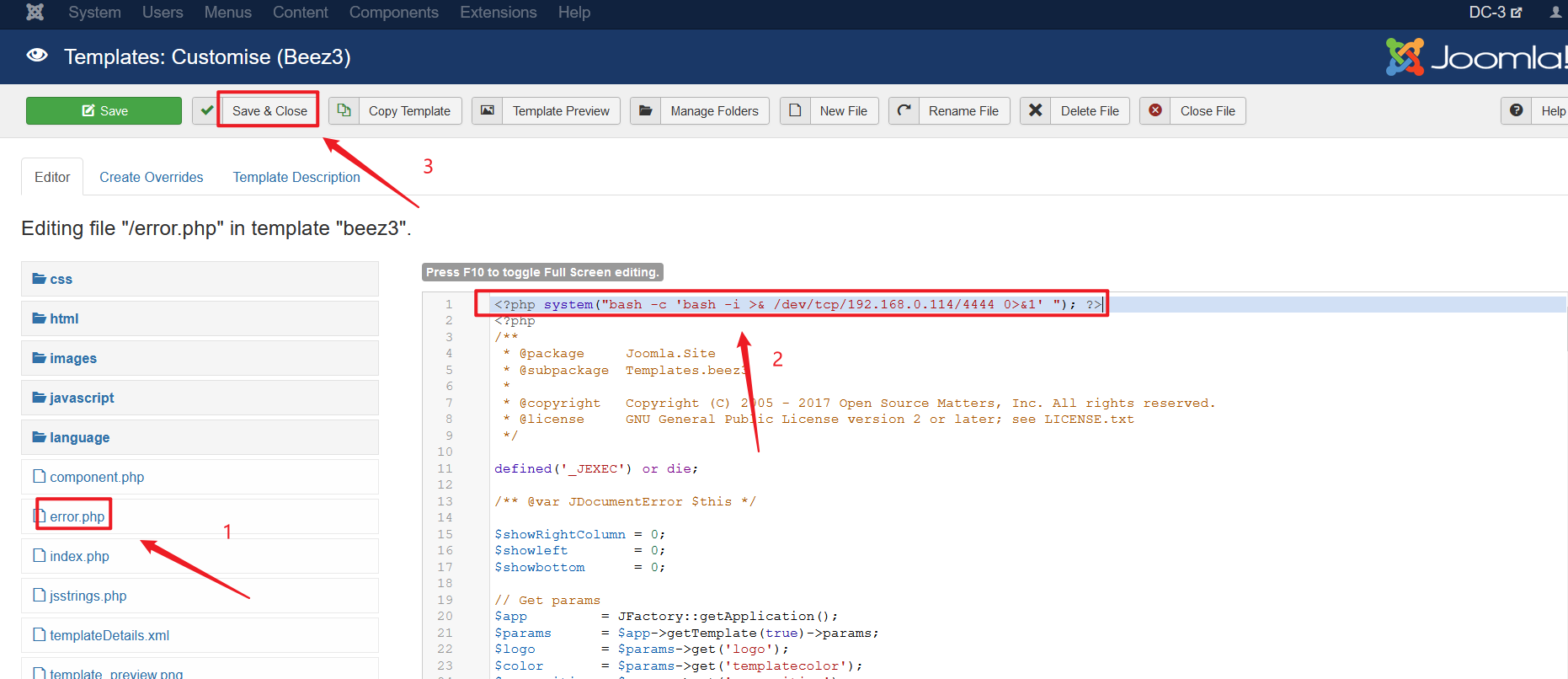
Task: Expand the images folder
Action: 200,358
